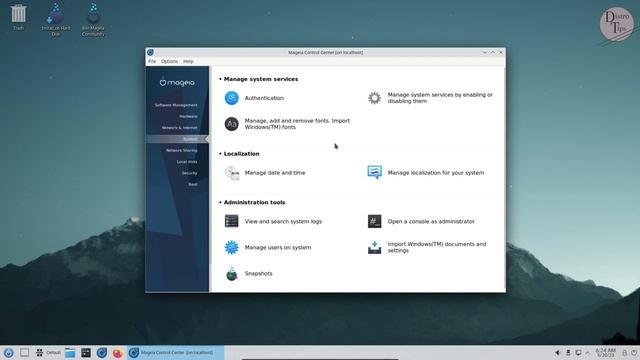This screenshot has width=640, height=360.
Task: Open the file manager from the taskbar
Action: click(70, 353)
